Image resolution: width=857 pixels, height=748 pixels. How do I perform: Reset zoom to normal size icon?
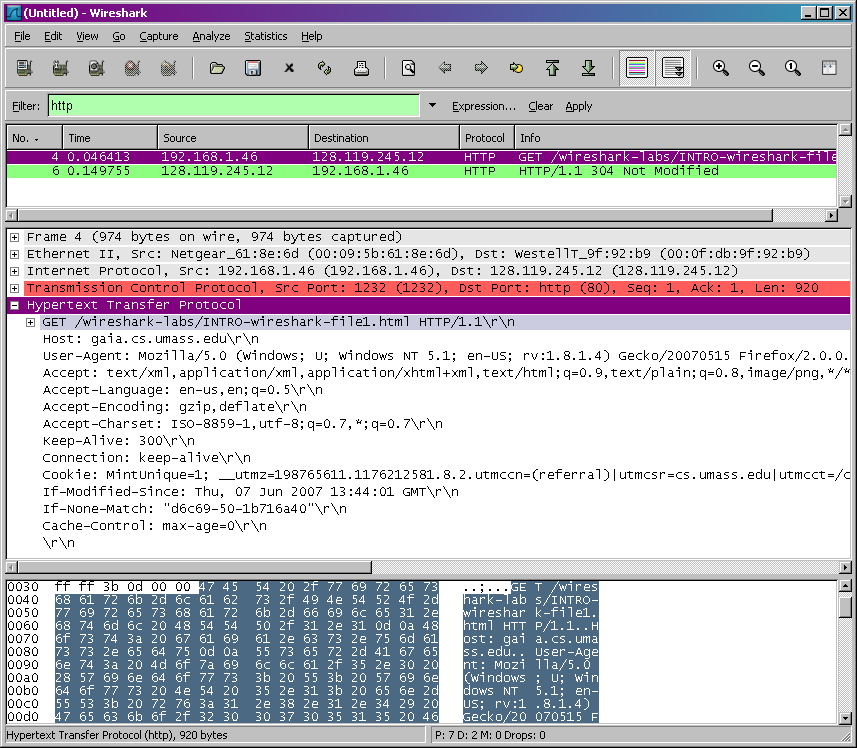coord(793,68)
